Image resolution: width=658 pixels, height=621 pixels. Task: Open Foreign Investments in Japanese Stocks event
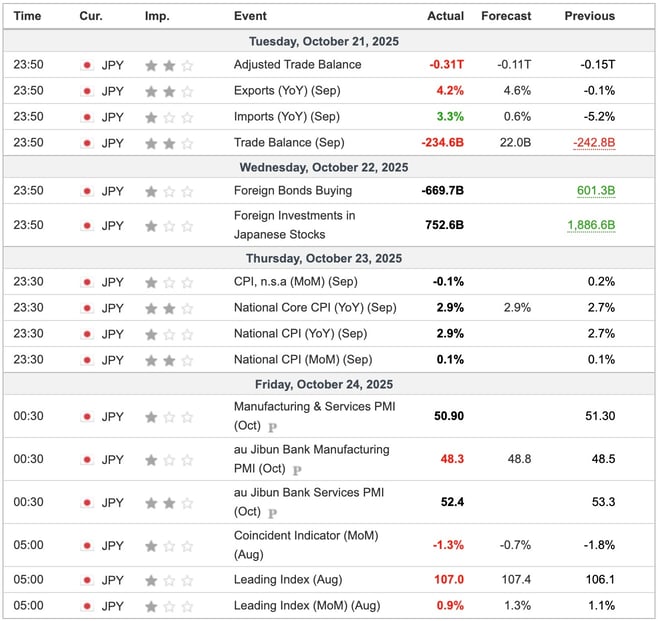(x=294, y=225)
